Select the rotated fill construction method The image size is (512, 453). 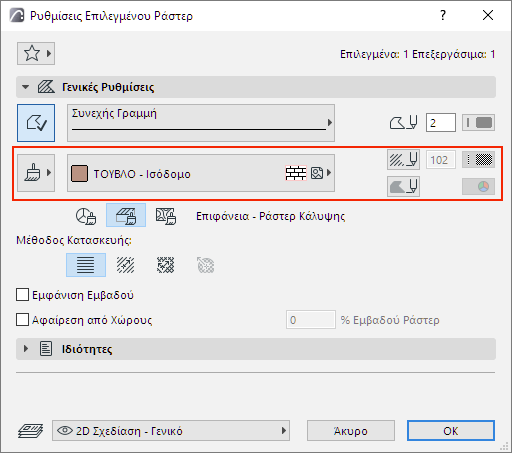(x=126, y=265)
